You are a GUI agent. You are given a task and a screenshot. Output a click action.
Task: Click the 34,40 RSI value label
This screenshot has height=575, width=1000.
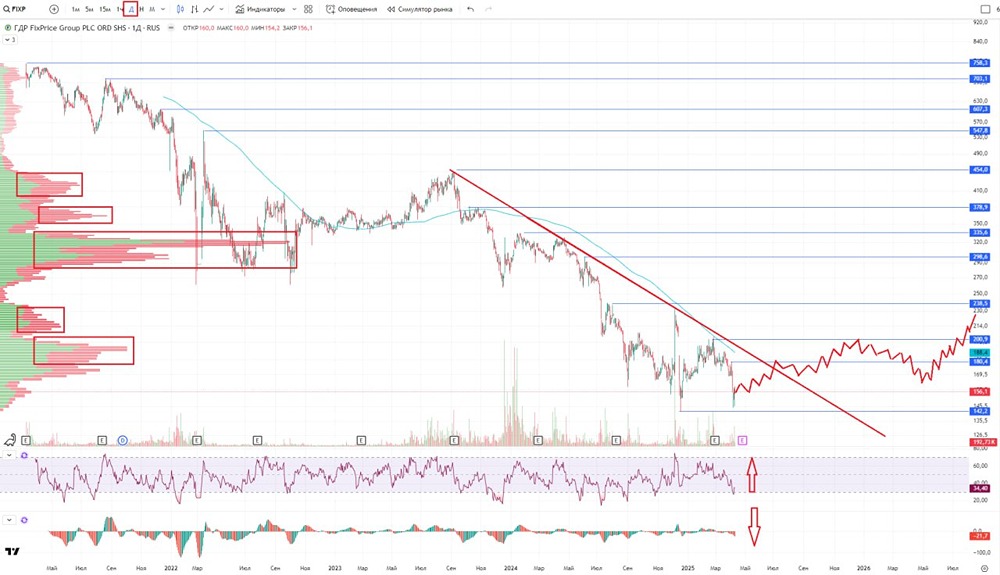pyautogui.click(x=980, y=488)
